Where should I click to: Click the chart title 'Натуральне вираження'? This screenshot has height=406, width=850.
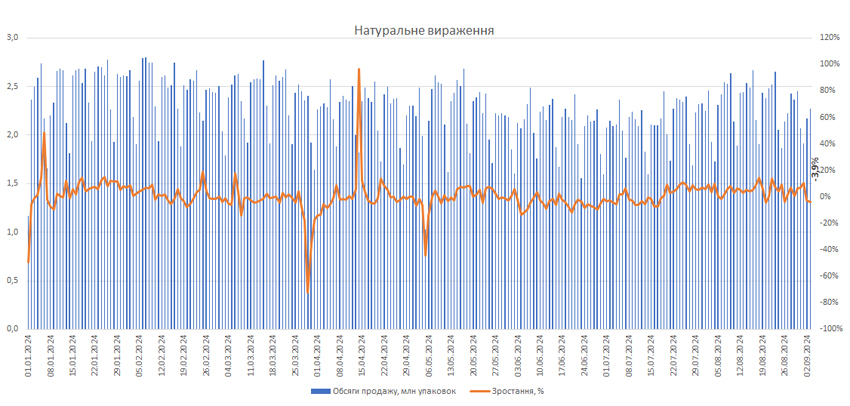pos(424,30)
